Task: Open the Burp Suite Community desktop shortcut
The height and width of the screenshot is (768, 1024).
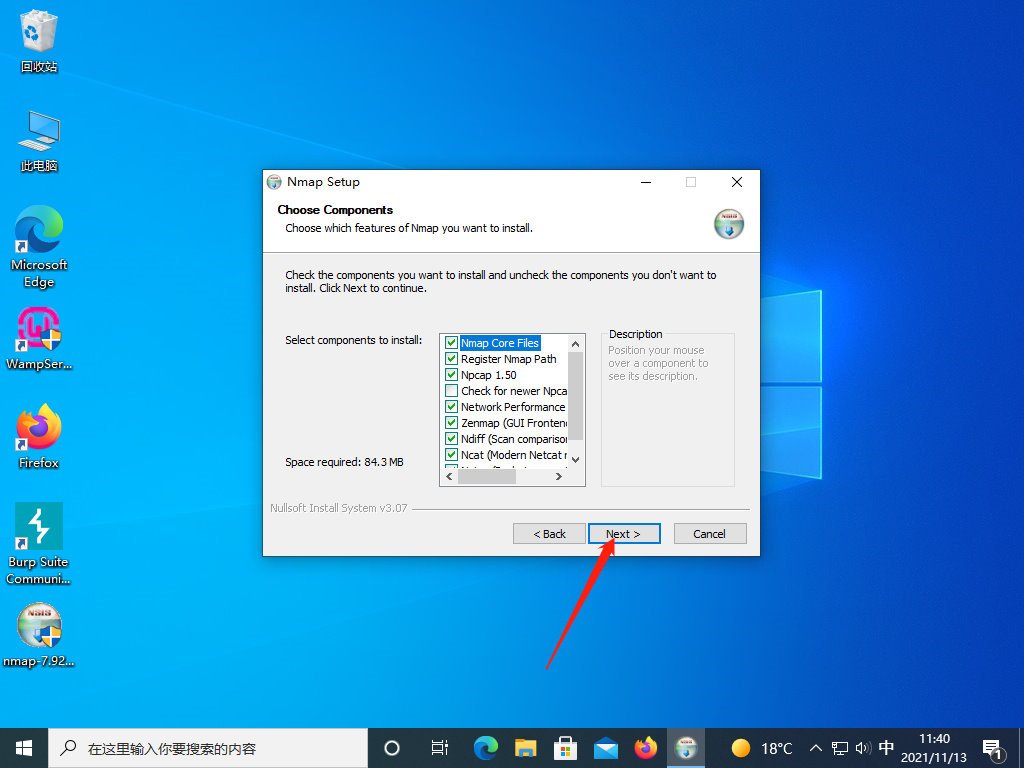Action: pyautogui.click(x=39, y=543)
